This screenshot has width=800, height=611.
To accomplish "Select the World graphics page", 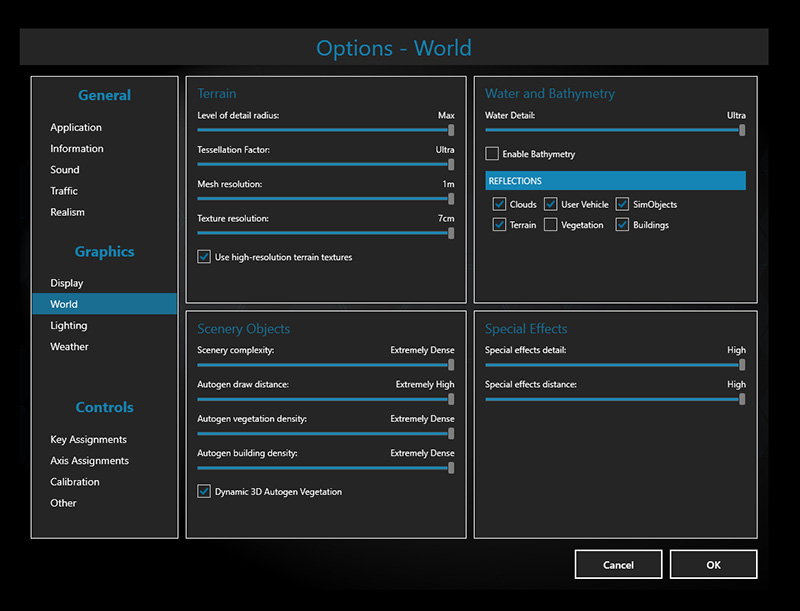I will pos(105,304).
